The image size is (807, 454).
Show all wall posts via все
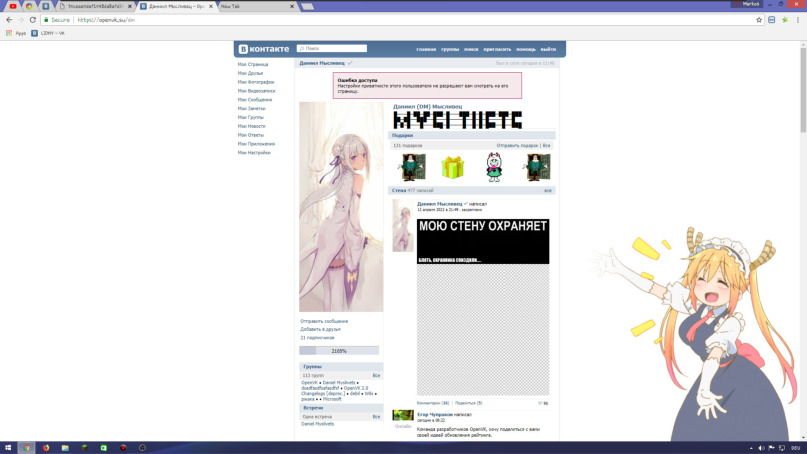[548, 190]
